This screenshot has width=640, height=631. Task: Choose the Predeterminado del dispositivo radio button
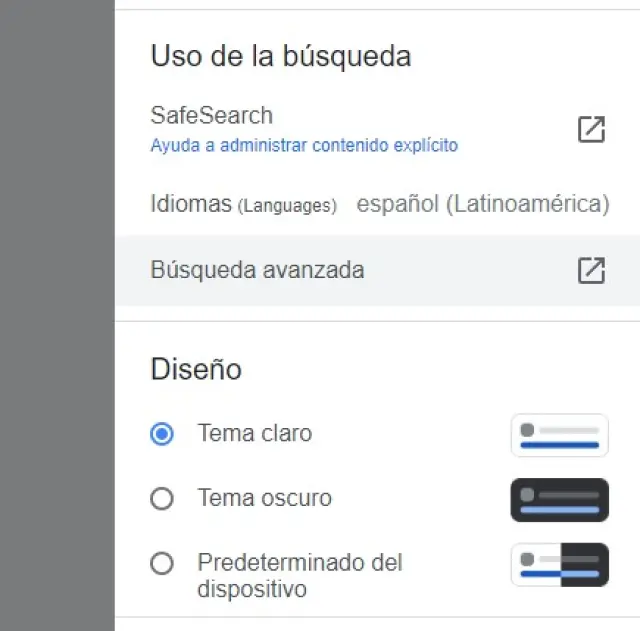click(162, 563)
